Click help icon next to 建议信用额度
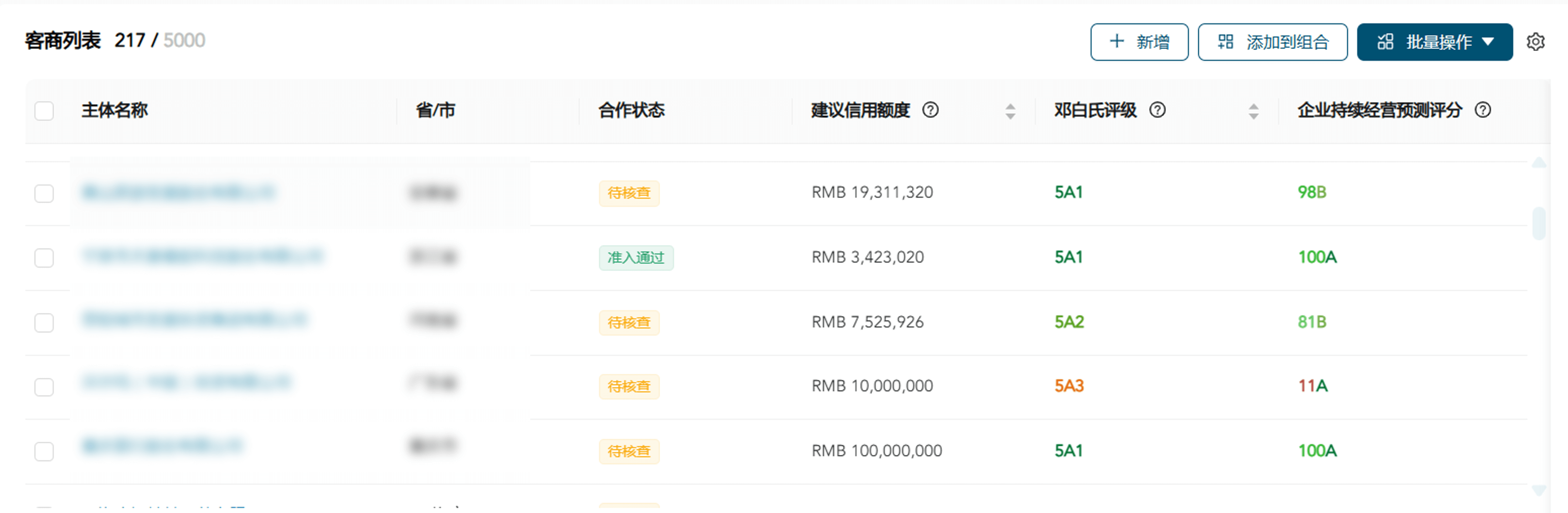Screen dimensions: 1568x513 pos(930,110)
